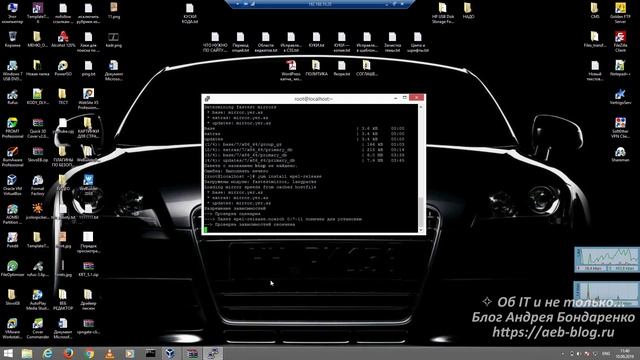Viewport: 640px width, 360px height.
Task: Open the PuTTY system menu icon in title bar
Action: (x=207, y=99)
